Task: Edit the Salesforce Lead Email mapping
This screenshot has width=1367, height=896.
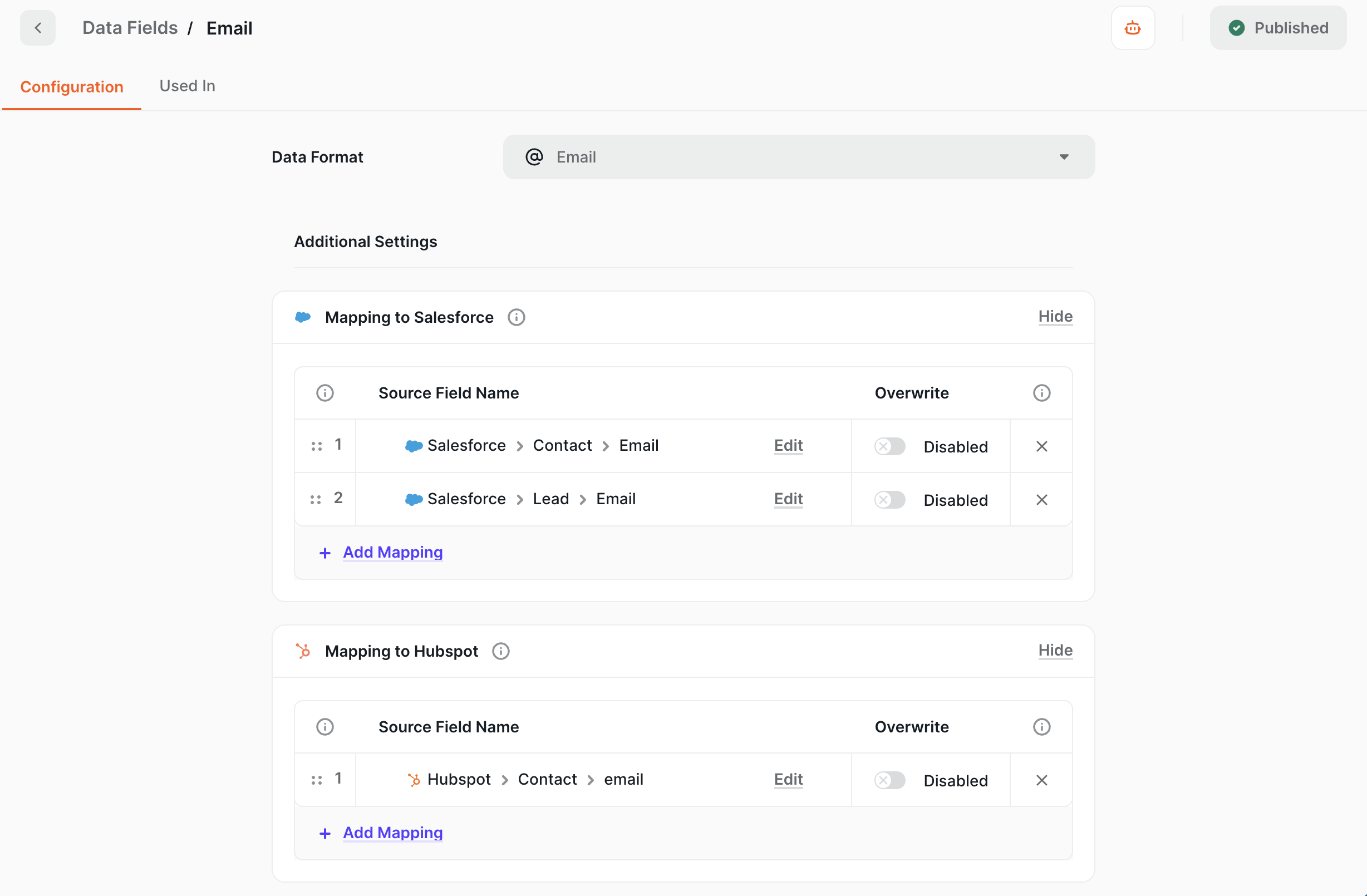Action: [788, 499]
